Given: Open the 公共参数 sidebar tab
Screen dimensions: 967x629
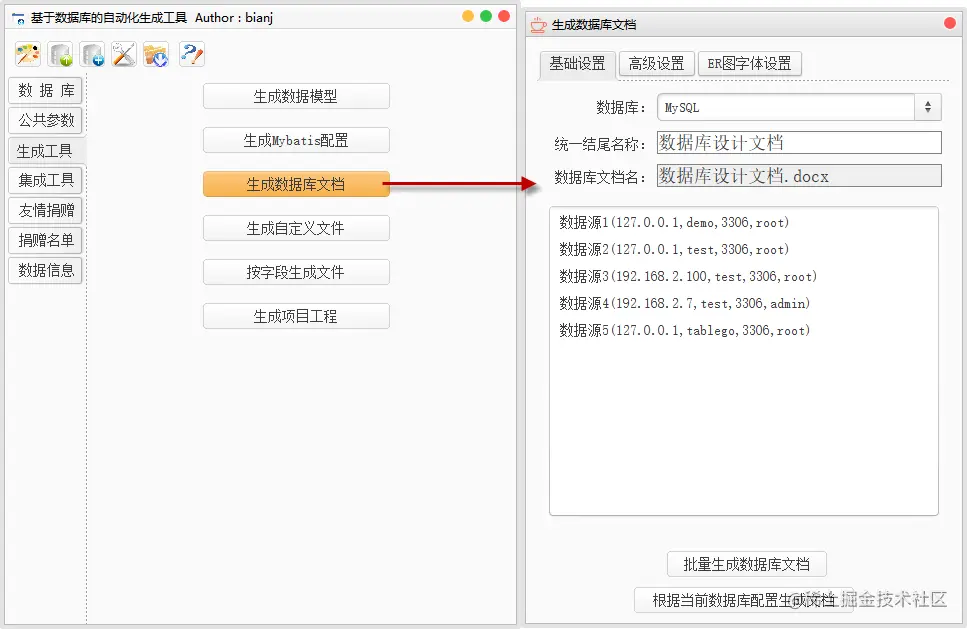Looking at the screenshot, I should pyautogui.click(x=46, y=120).
